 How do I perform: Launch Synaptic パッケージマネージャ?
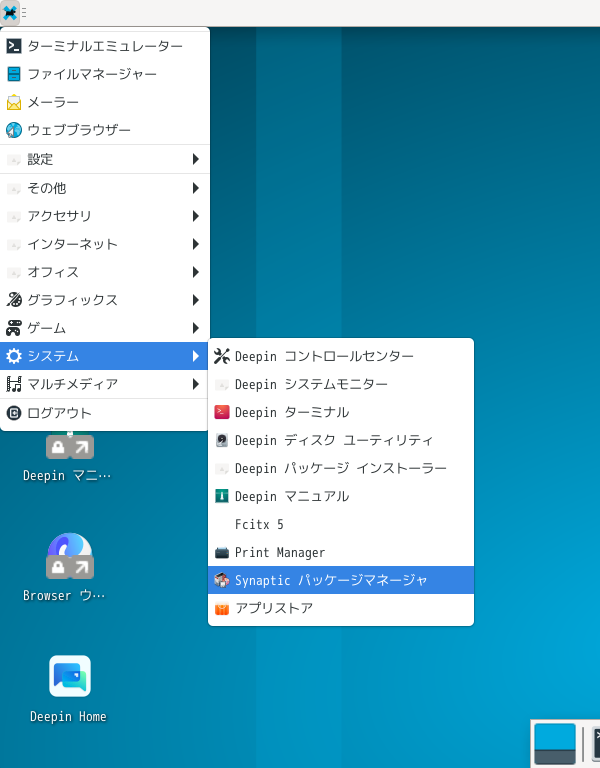pyautogui.click(x=341, y=580)
